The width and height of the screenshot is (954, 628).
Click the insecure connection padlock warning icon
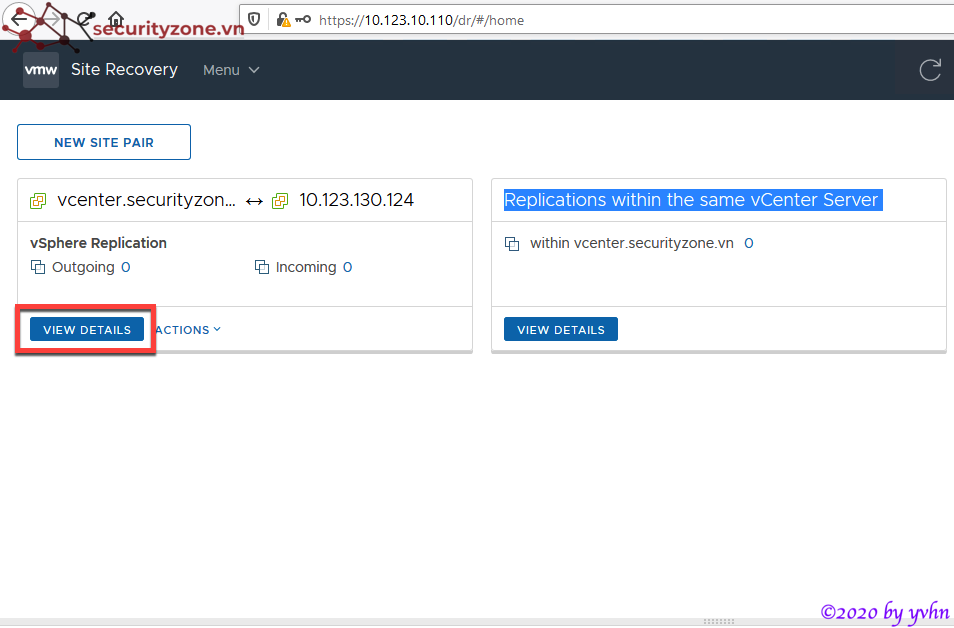pos(283,20)
